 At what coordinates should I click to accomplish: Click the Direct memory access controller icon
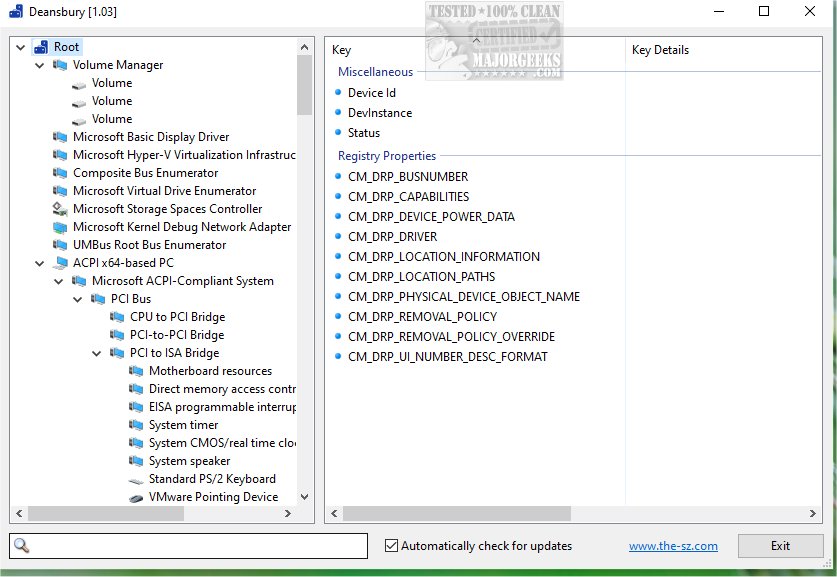click(136, 390)
